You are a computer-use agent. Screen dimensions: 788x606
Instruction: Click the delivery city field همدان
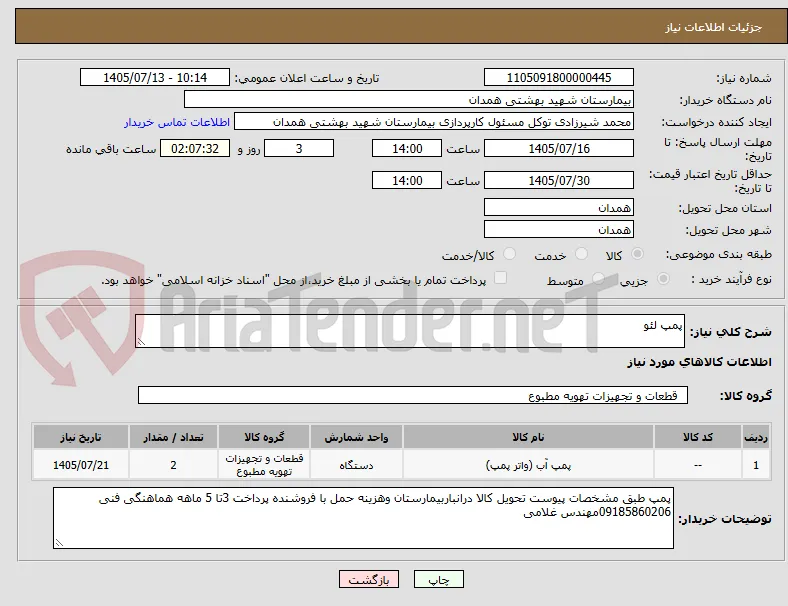pyautogui.click(x=558, y=230)
